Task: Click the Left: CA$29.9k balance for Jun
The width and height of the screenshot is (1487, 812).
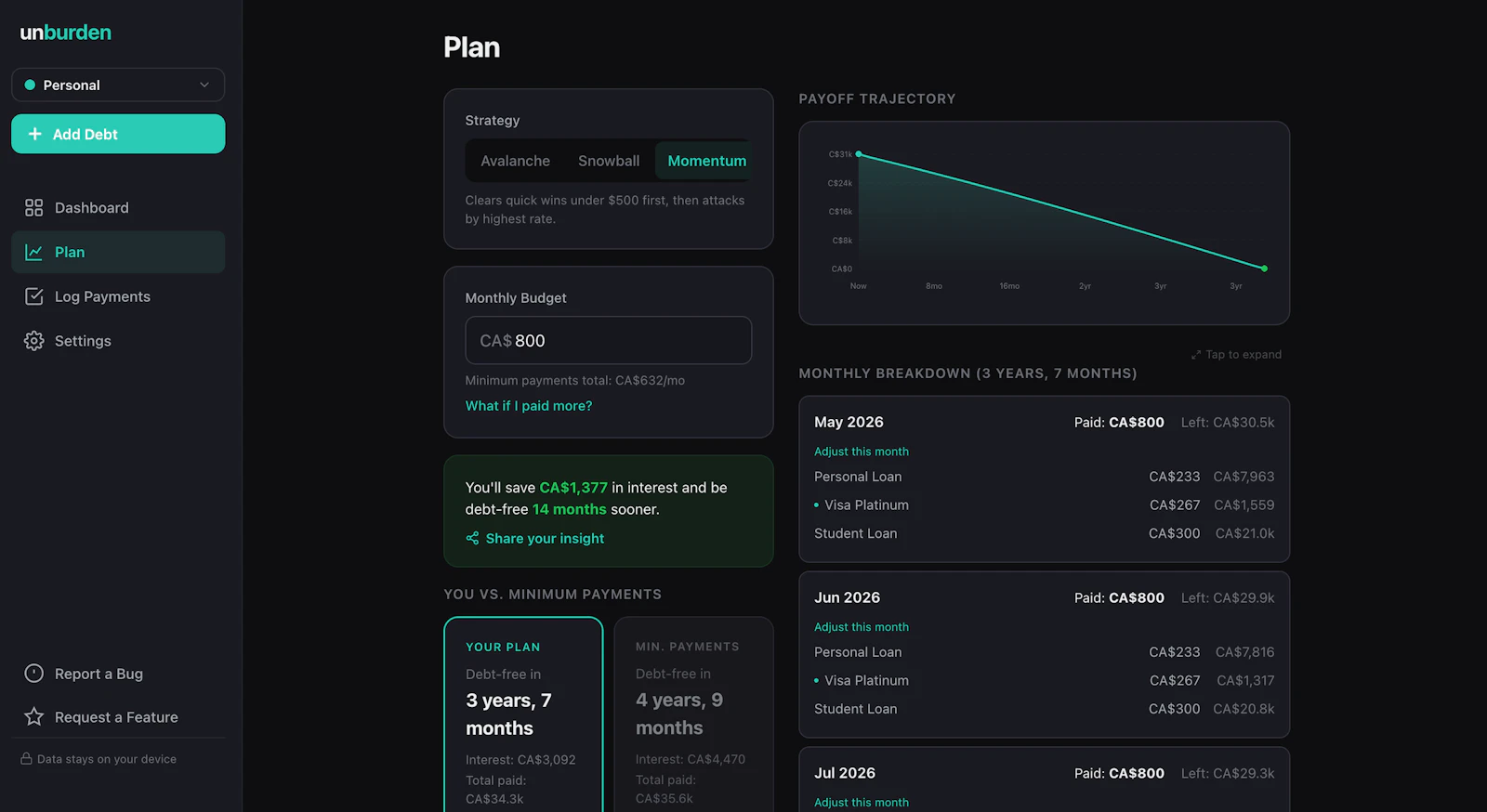Action: (1228, 597)
